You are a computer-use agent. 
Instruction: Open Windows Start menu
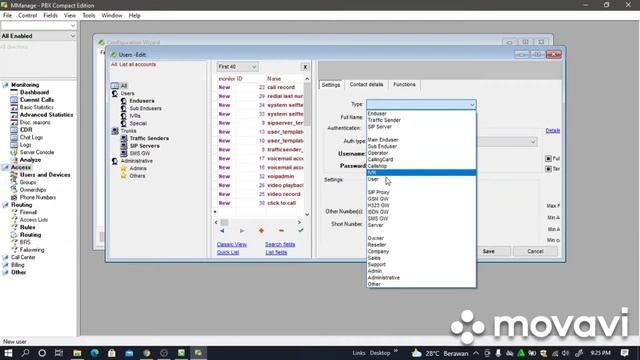(x=8, y=353)
